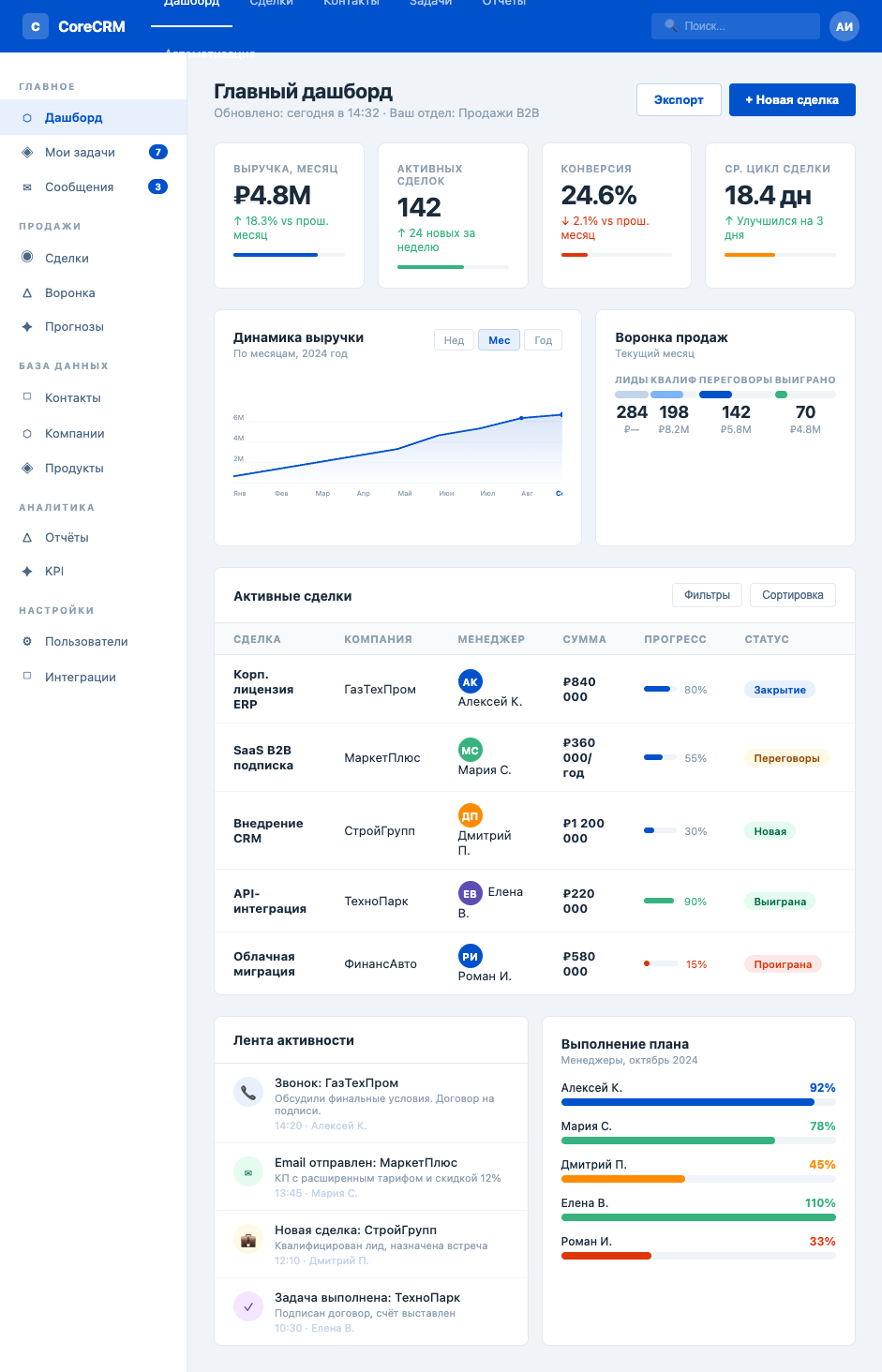The image size is (882, 1372).
Task: Click the Мои задачи badge 7
Action: click(x=158, y=152)
